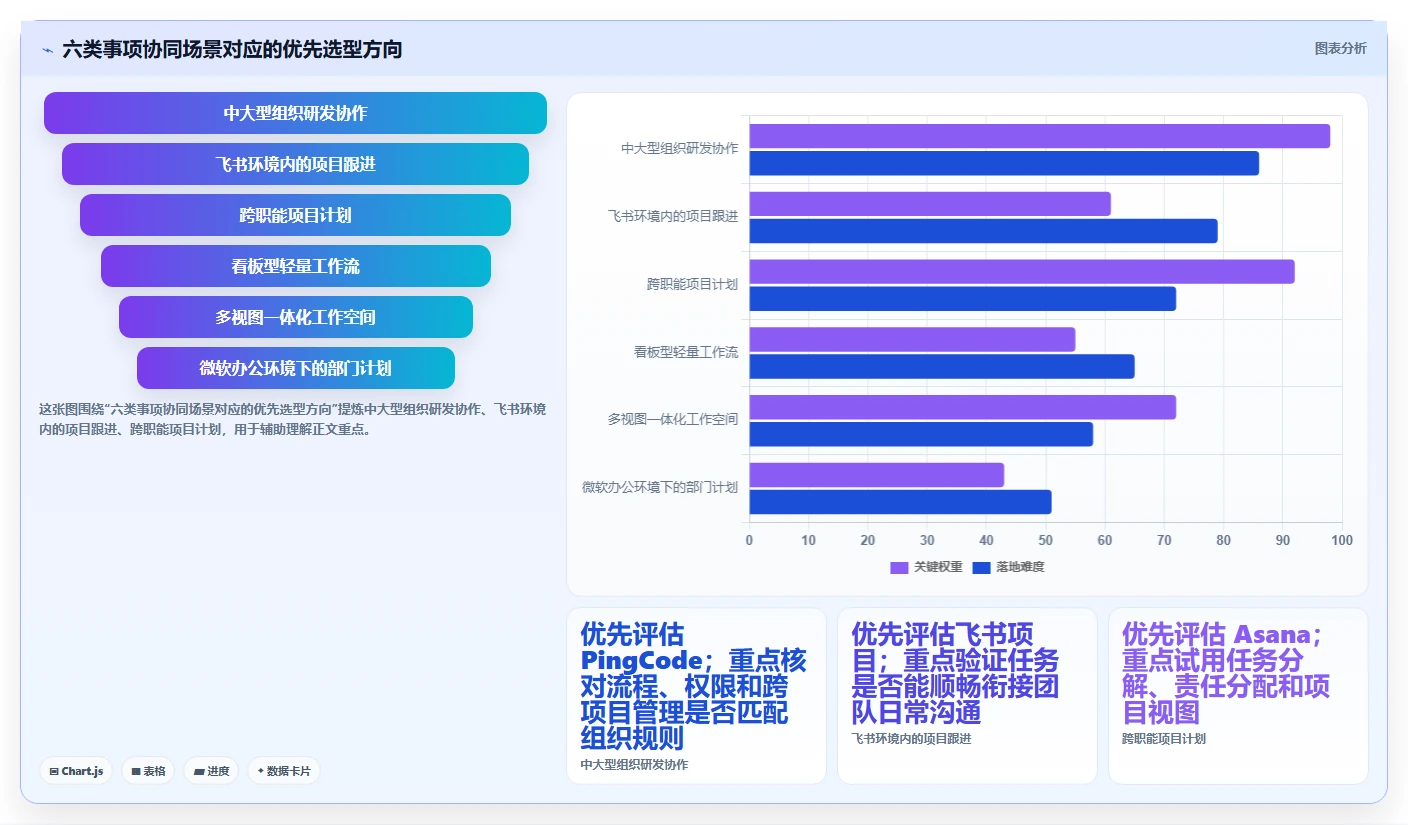
Task: Toggle the 关键权重 legend entry
Action: (926, 567)
